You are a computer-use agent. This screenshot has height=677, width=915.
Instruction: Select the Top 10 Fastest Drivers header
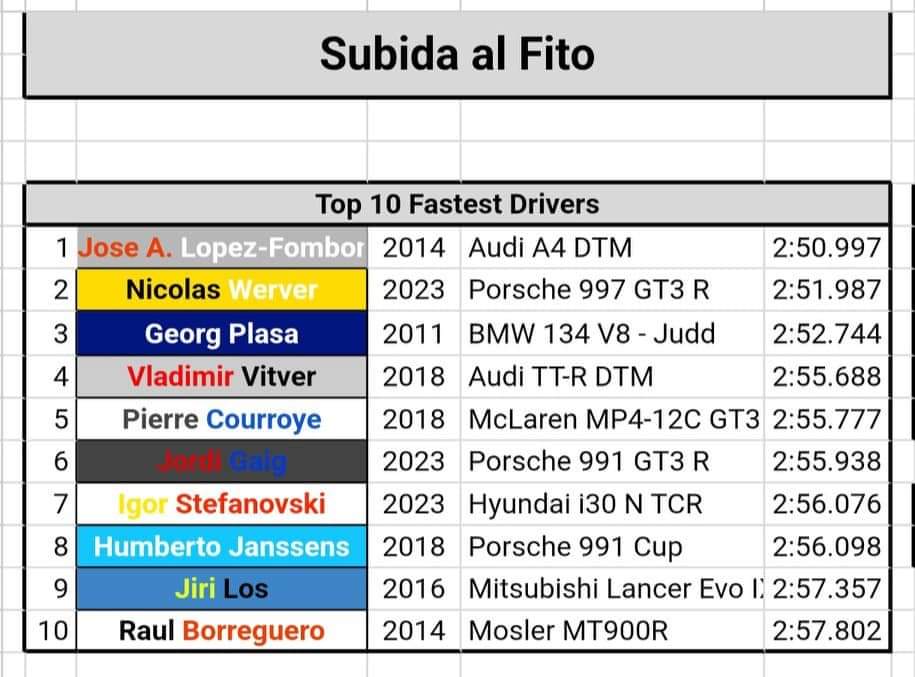click(457, 205)
